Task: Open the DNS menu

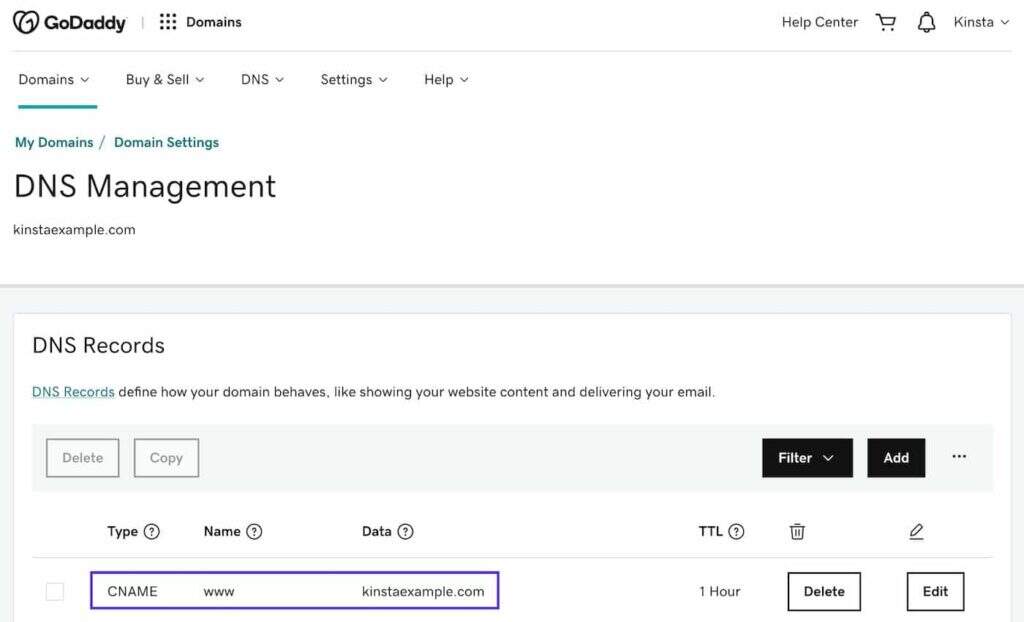Action: (x=262, y=80)
